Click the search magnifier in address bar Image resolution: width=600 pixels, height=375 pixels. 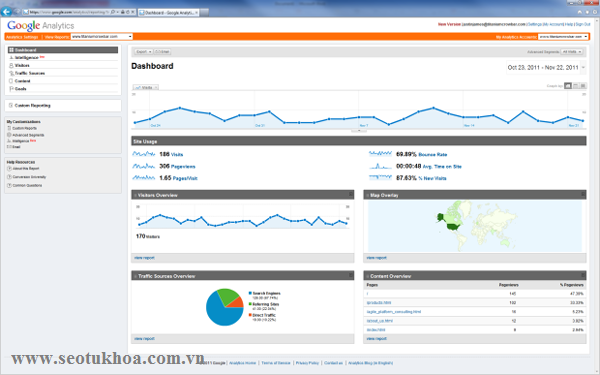(x=113, y=12)
